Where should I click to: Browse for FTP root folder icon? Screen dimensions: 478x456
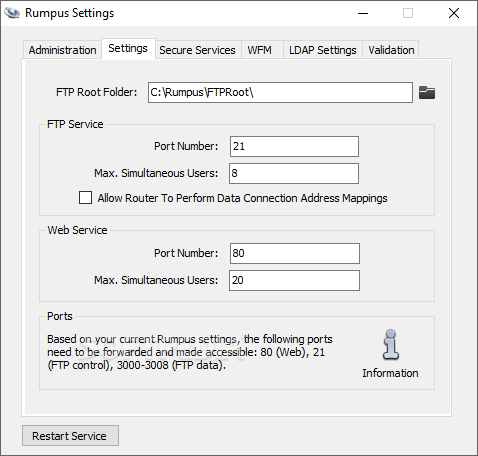point(427,93)
